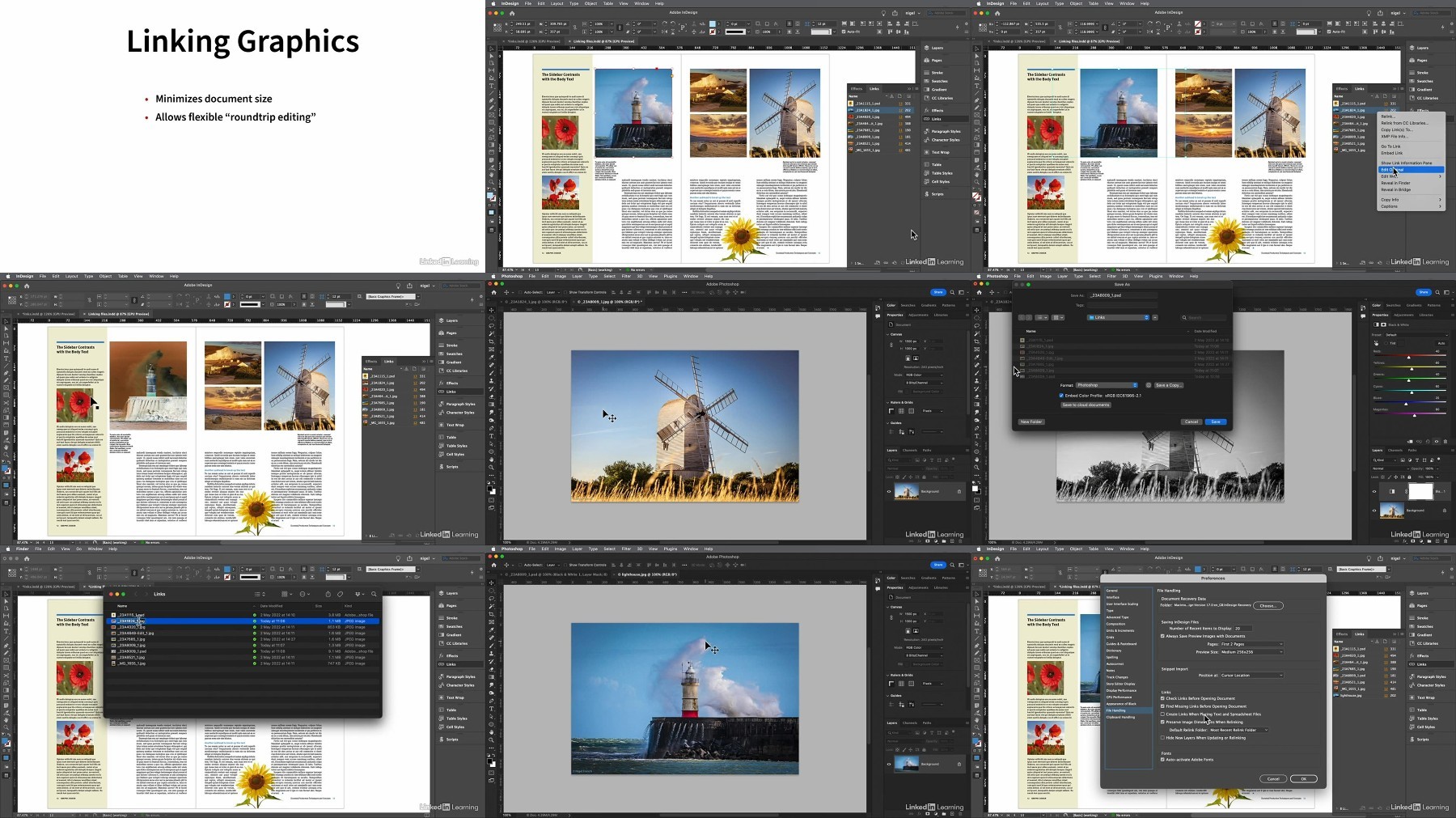This screenshot has height=818, width=1456.
Task: Select Zoom tool in Save As Photoshop screenshot
Action: 976,468
